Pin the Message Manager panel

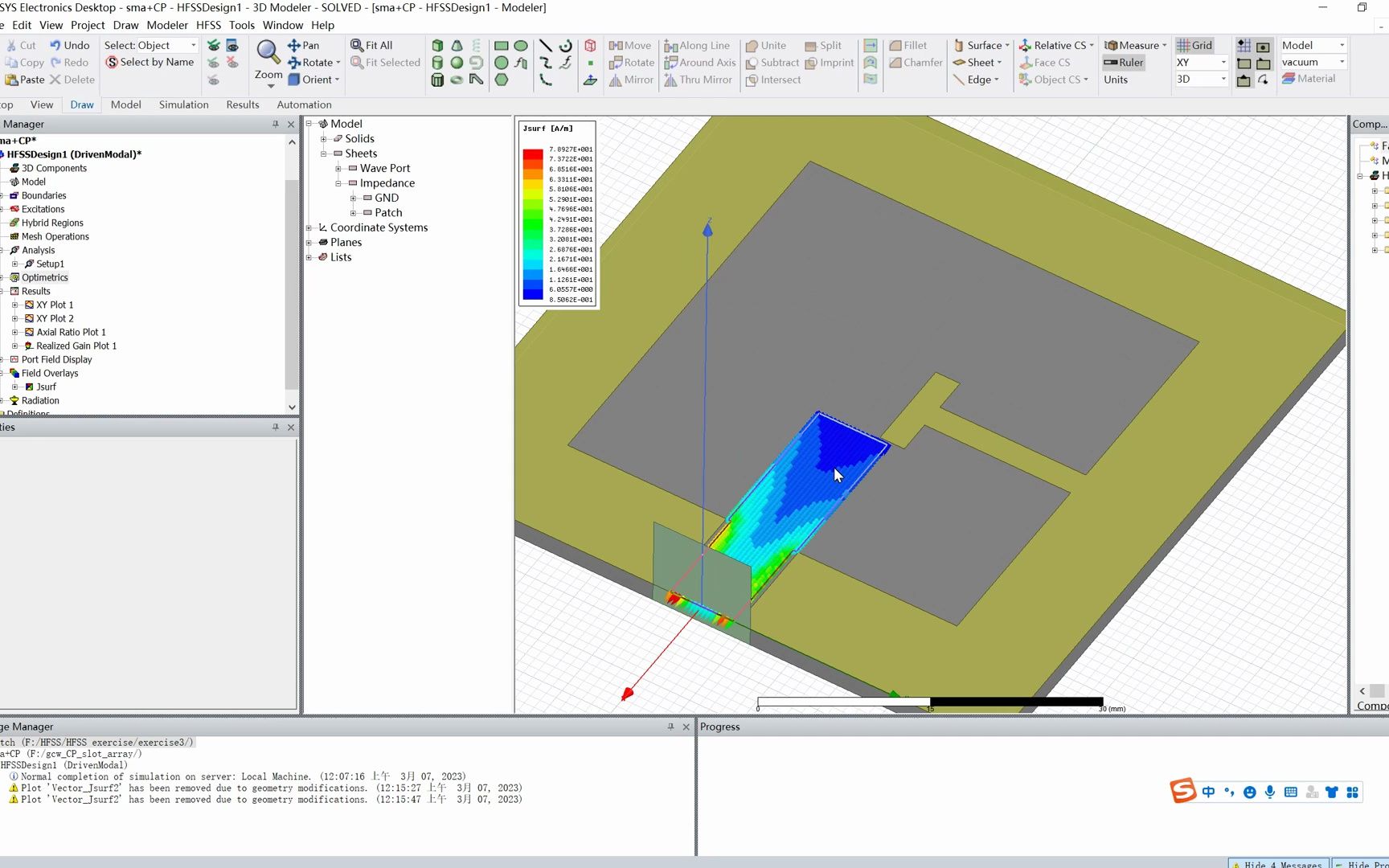pyautogui.click(x=671, y=727)
